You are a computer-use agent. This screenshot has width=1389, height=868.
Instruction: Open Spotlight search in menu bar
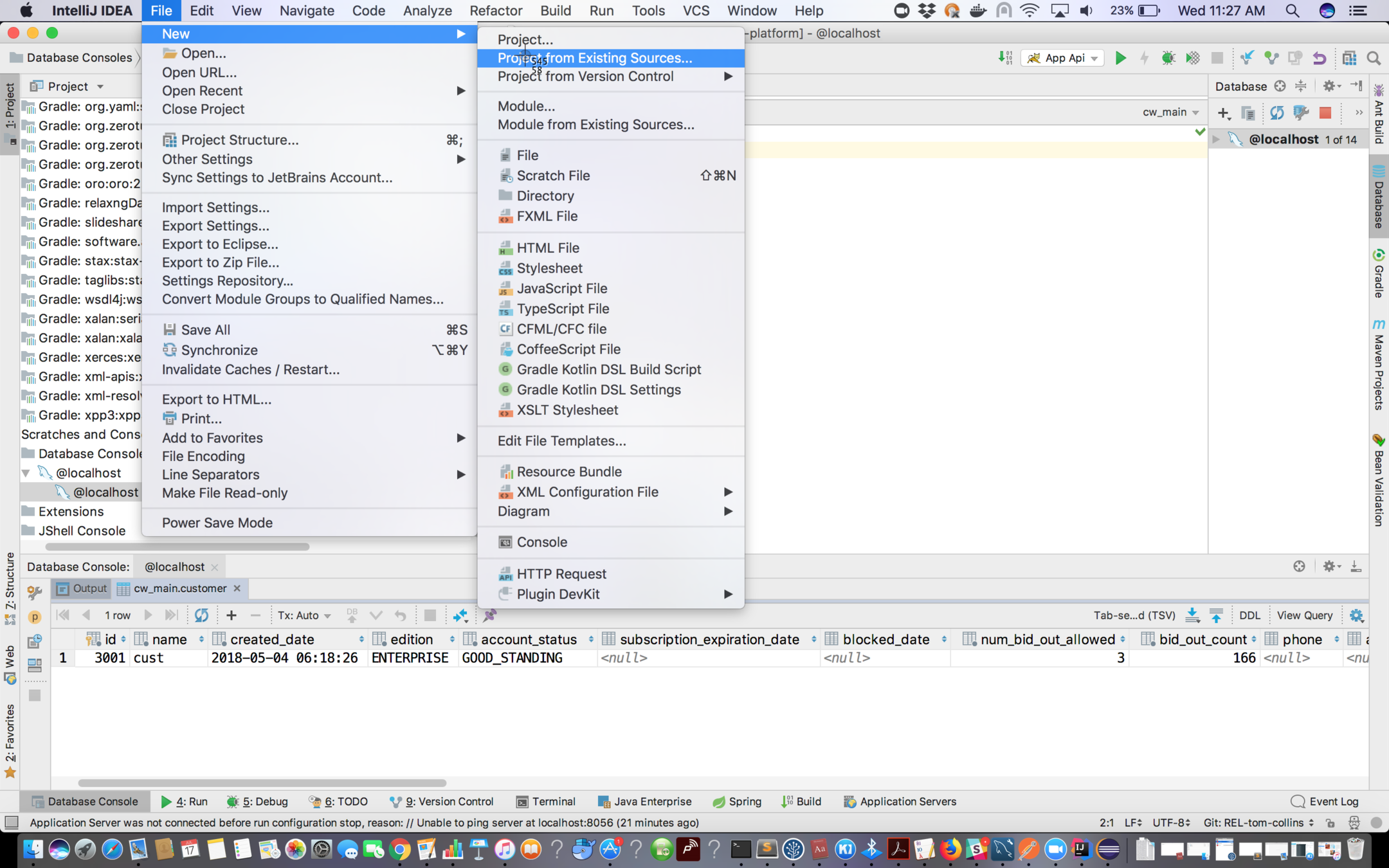click(x=1293, y=10)
